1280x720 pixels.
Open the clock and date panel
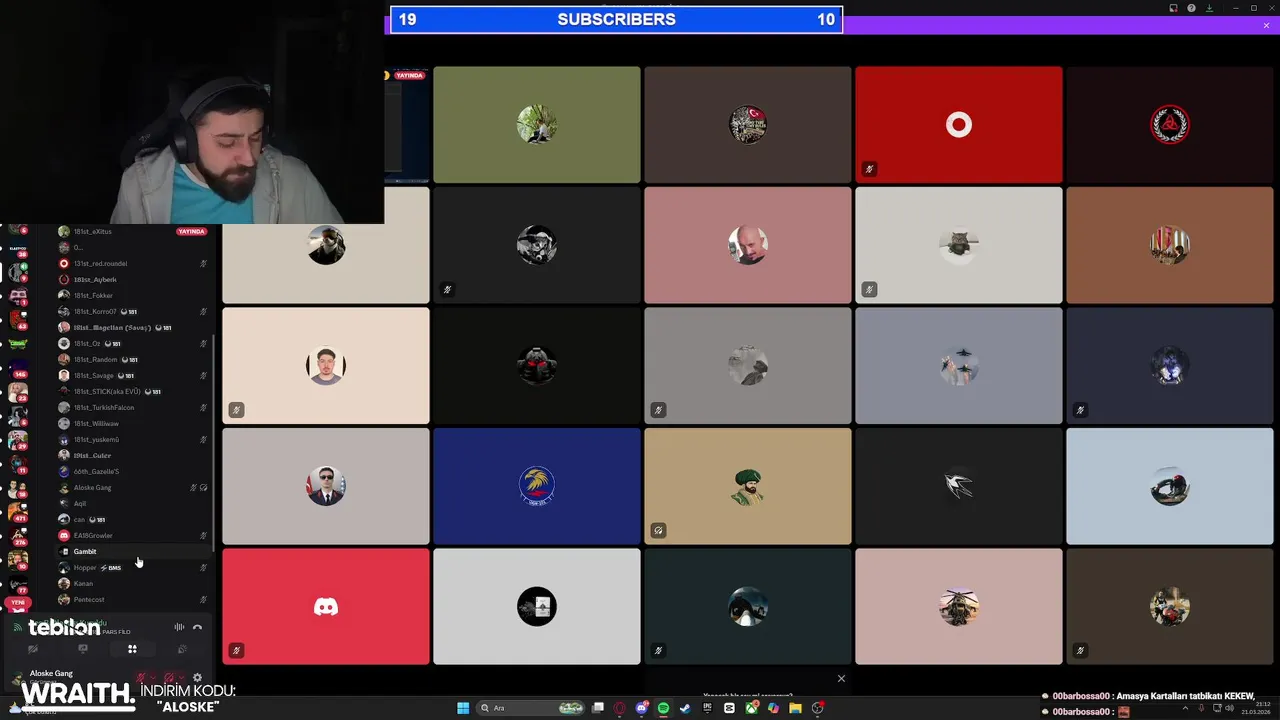point(1257,708)
